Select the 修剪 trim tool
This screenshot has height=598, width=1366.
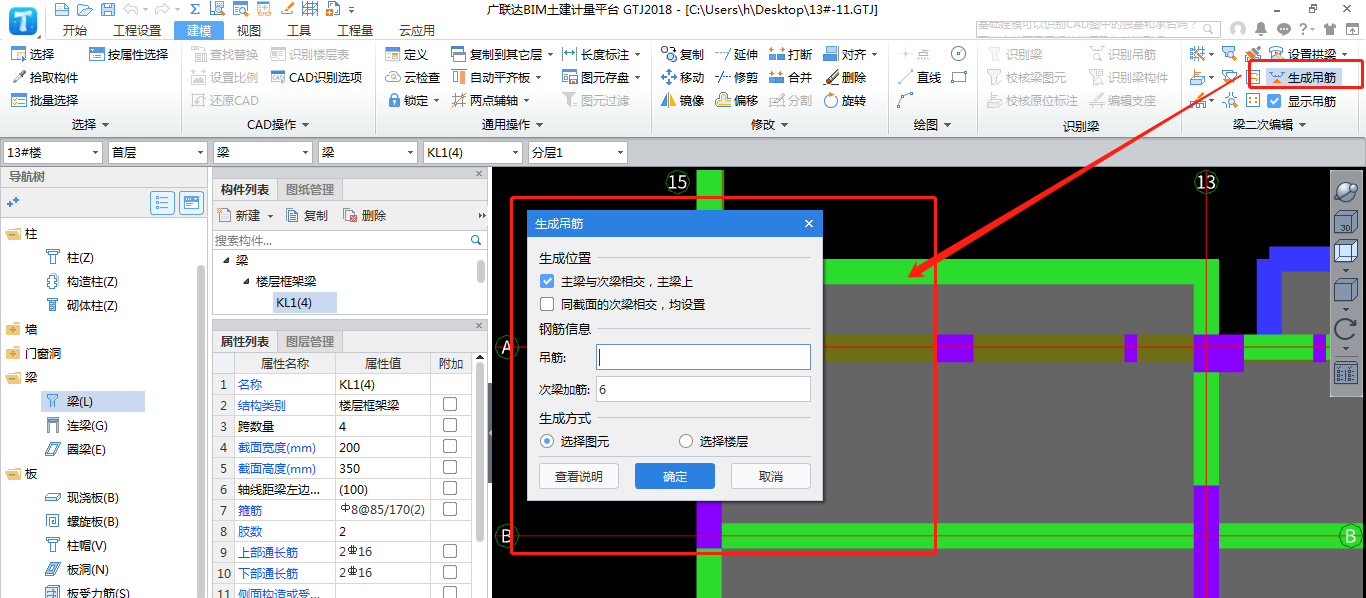coord(736,77)
